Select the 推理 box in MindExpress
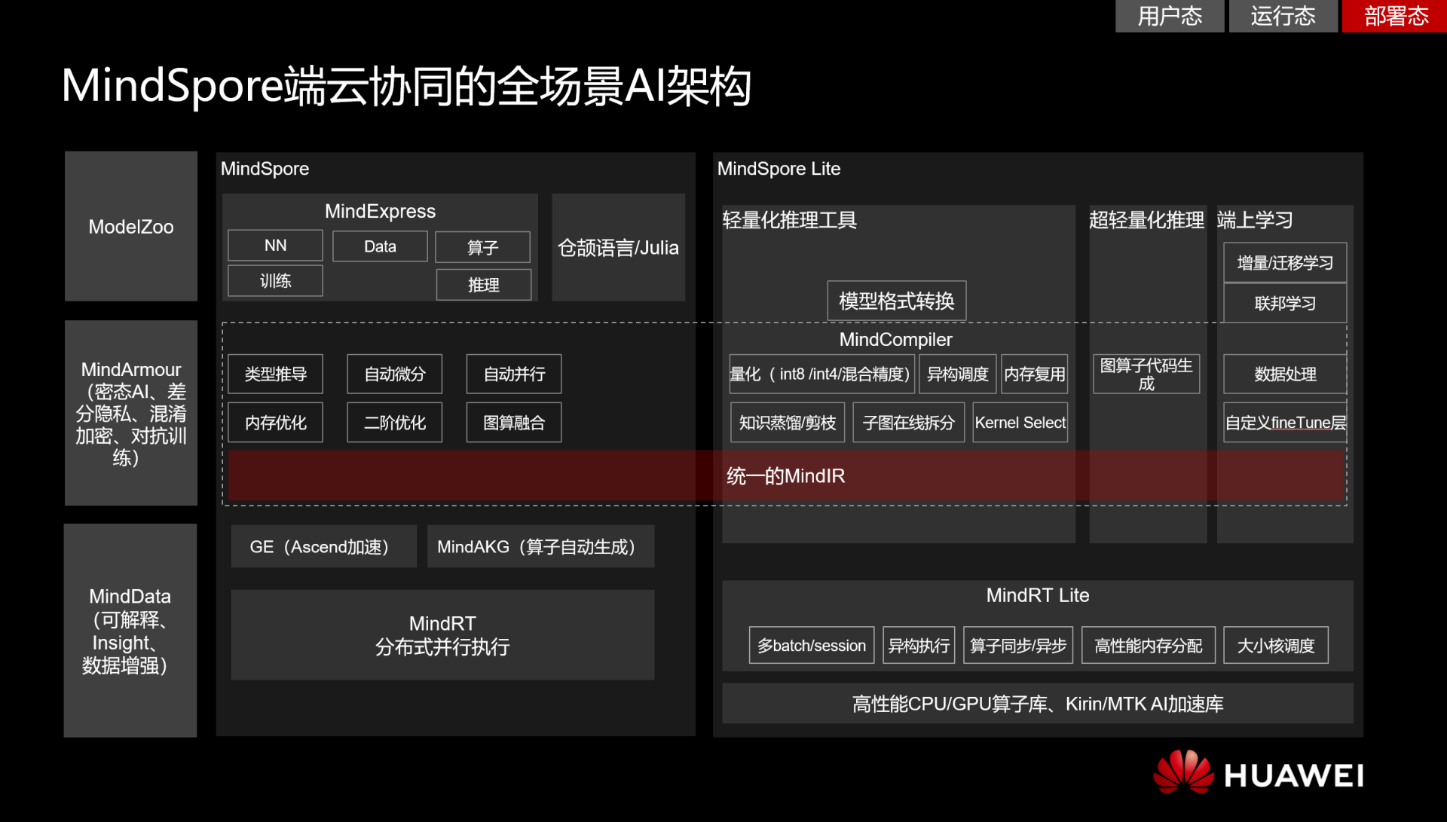1447x822 pixels. coord(483,285)
